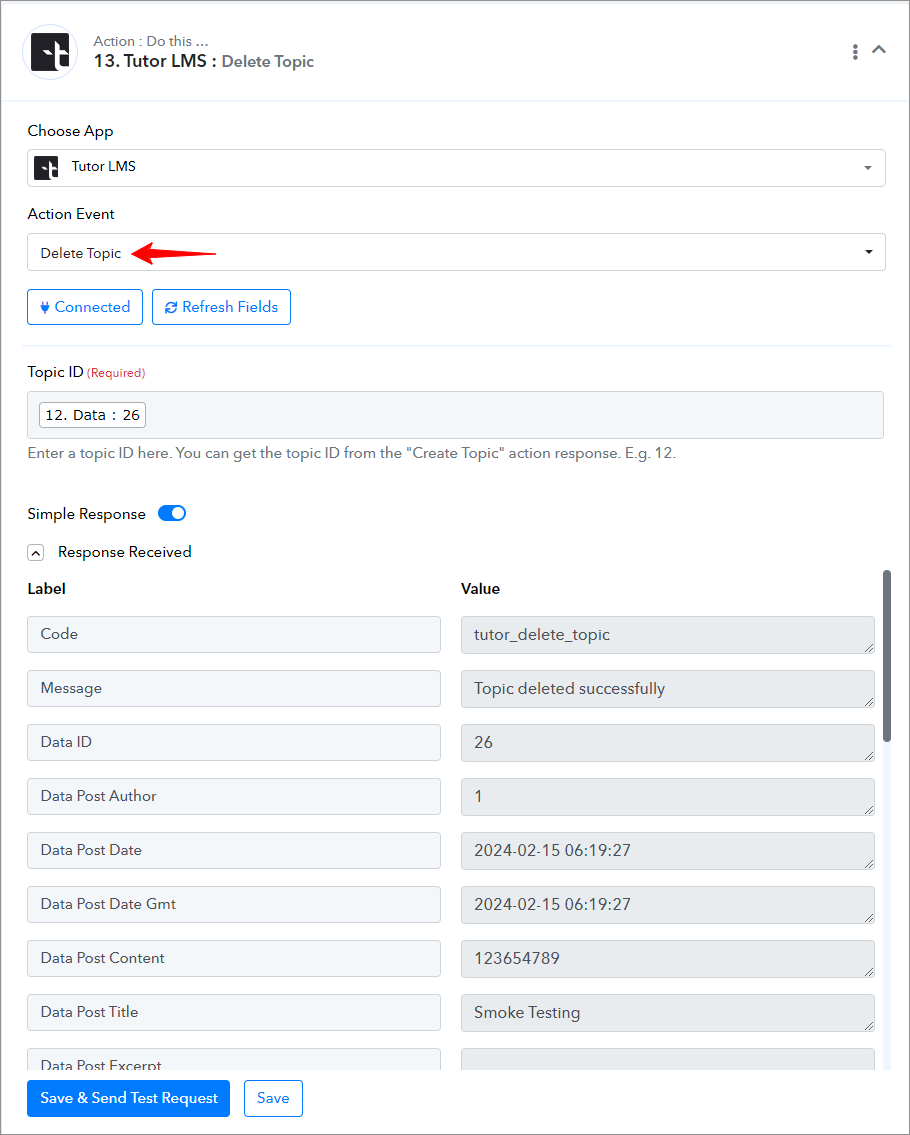Click the Label column header
910x1135 pixels.
click(46, 588)
